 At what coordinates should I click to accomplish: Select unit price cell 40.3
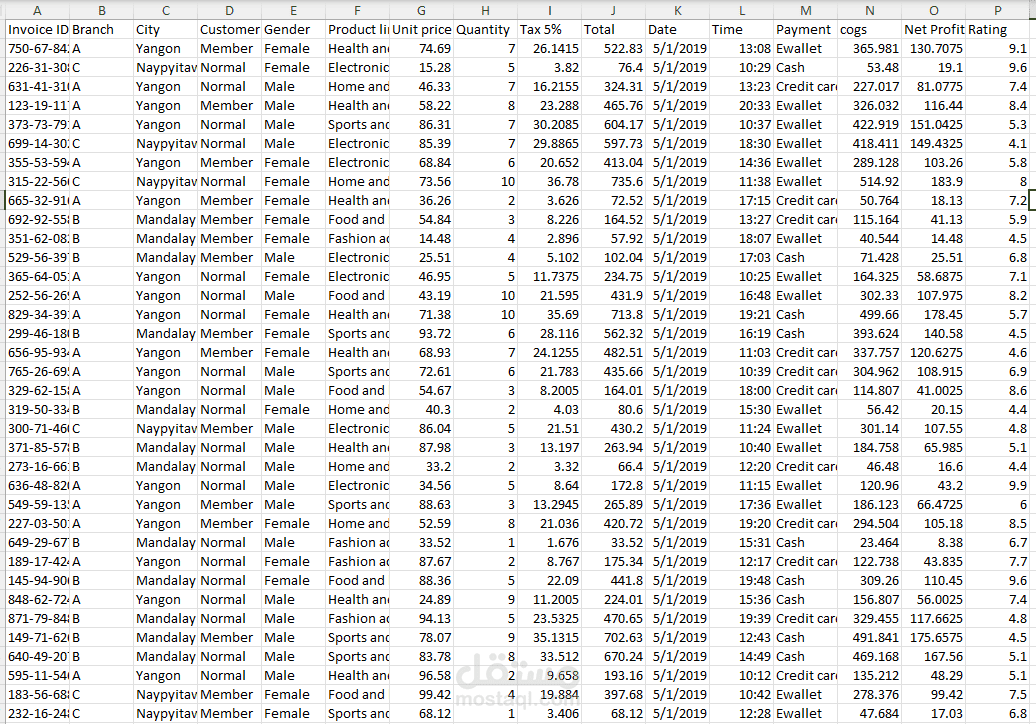pyautogui.click(x=421, y=410)
